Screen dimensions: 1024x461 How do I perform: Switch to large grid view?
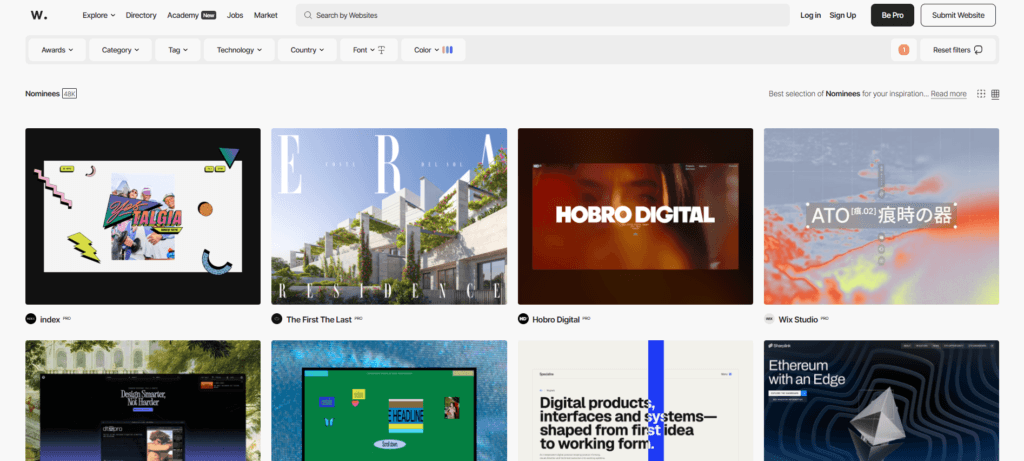tap(995, 94)
